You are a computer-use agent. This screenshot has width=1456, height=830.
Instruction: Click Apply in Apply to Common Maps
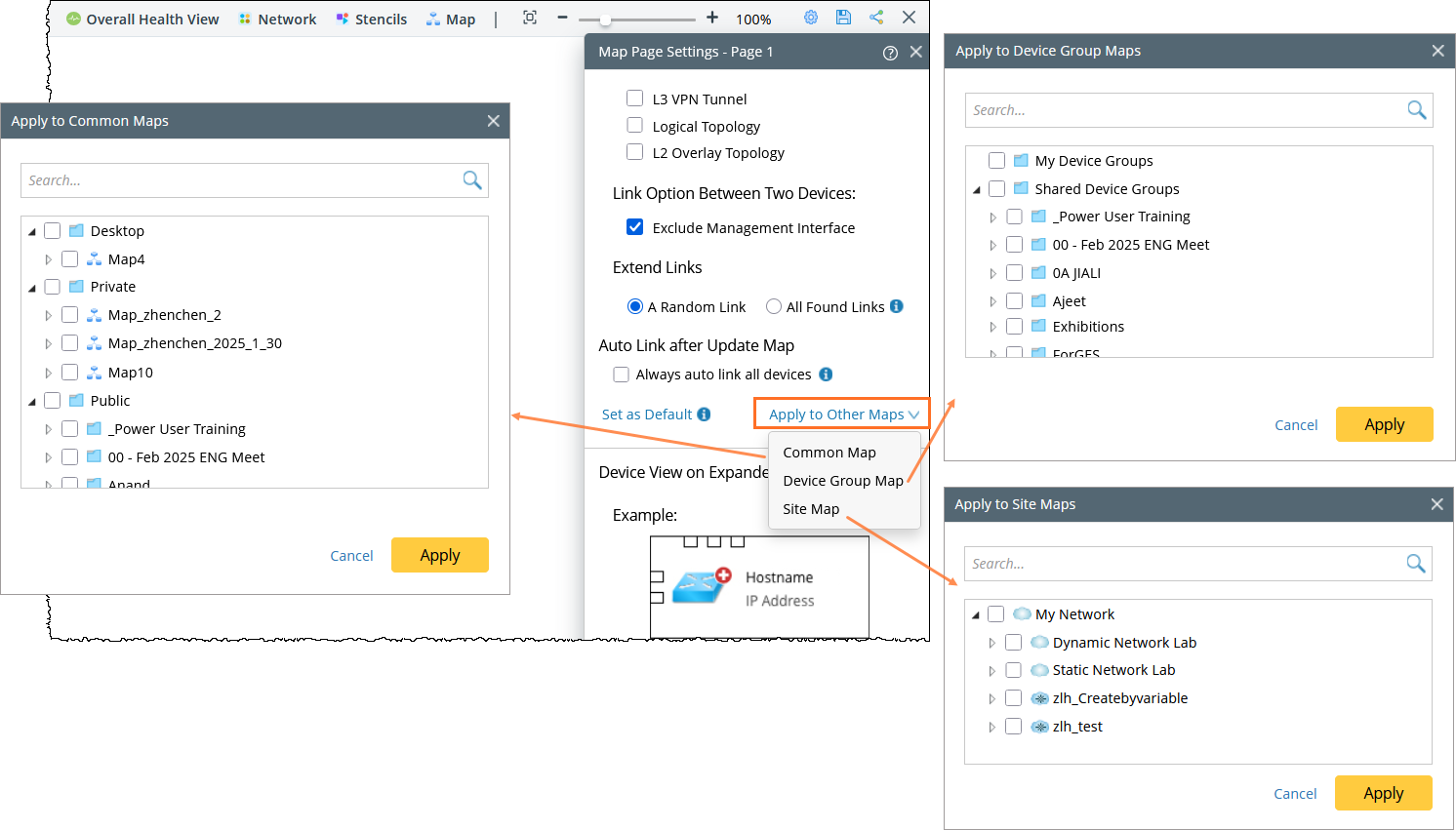point(440,555)
